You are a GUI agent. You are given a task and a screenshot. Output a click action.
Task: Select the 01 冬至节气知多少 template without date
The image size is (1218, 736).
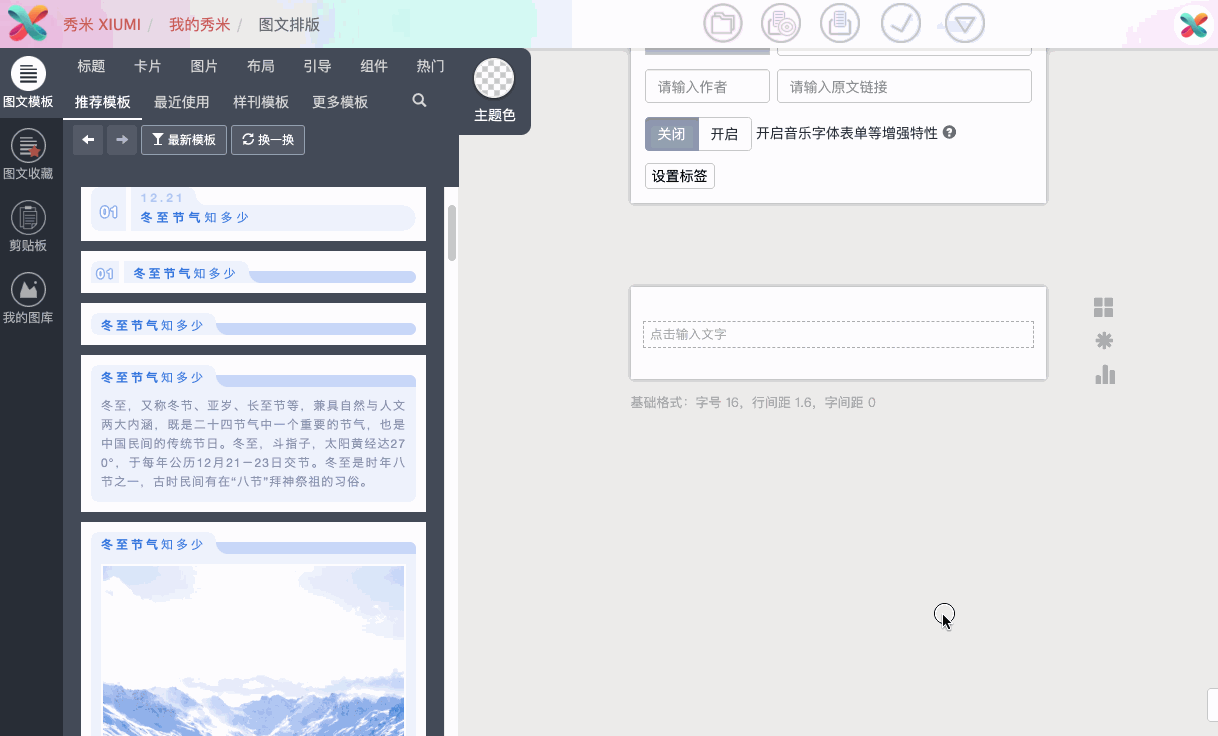pyautogui.click(x=254, y=272)
